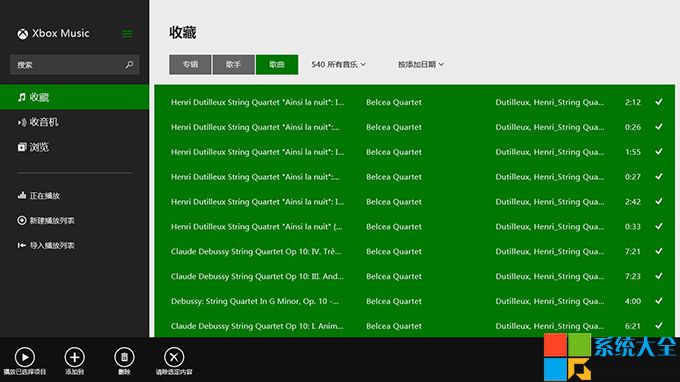Click the import playlist arrow icon

tap(22, 245)
